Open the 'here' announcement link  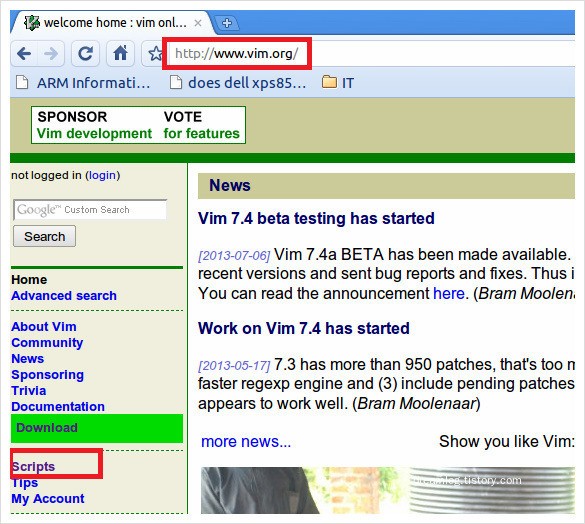[x=448, y=294]
